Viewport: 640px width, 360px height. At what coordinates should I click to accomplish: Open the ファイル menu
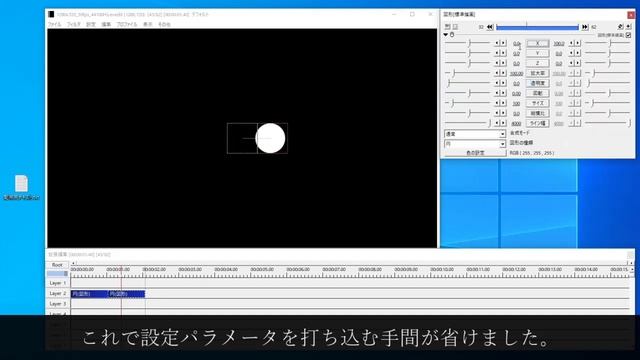pos(54,24)
